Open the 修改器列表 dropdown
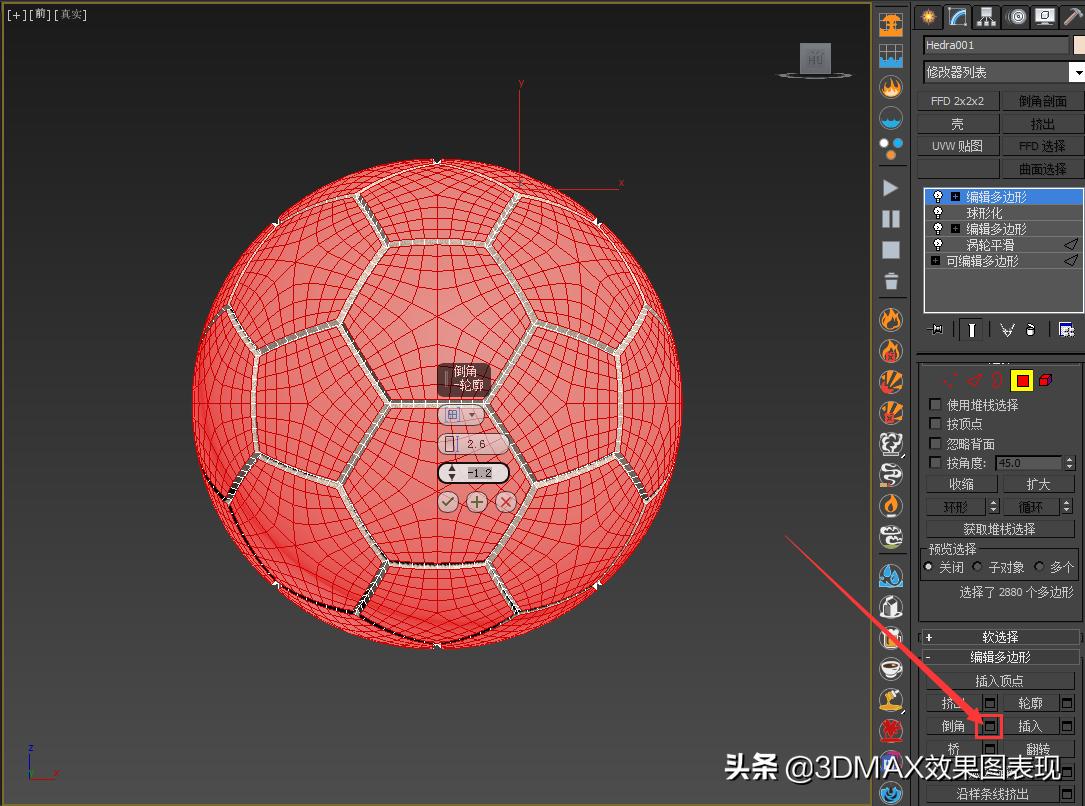Screen dimensions: 1085x806 tap(1077, 71)
